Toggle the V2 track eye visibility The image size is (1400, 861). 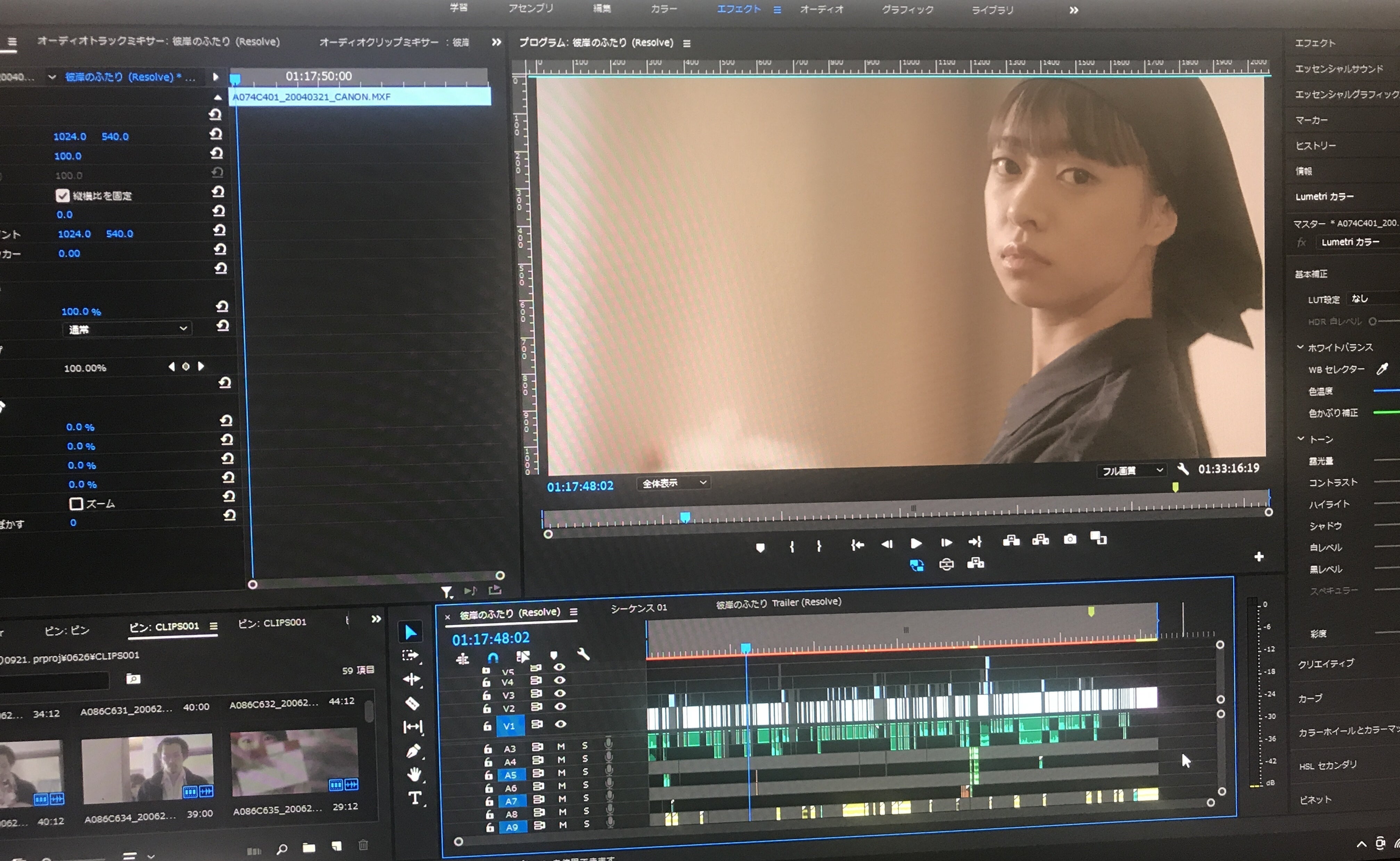pyautogui.click(x=560, y=707)
